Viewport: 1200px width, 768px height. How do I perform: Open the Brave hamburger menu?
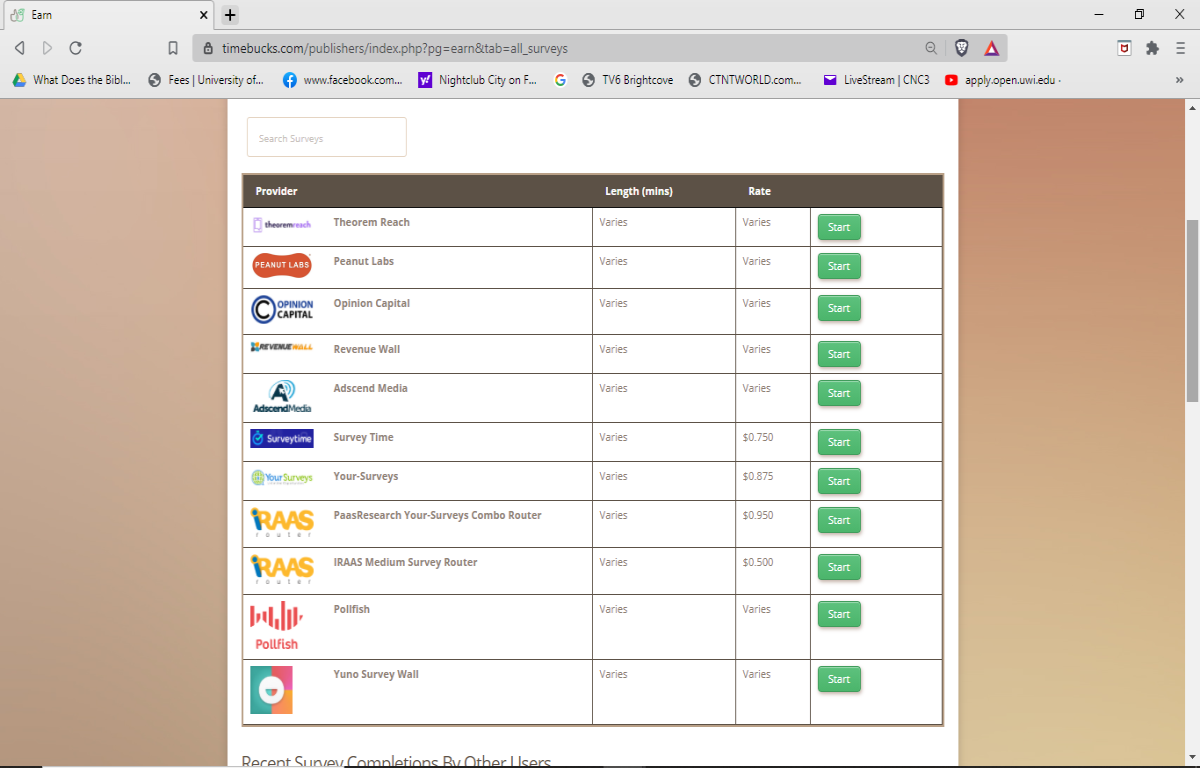coord(1181,48)
